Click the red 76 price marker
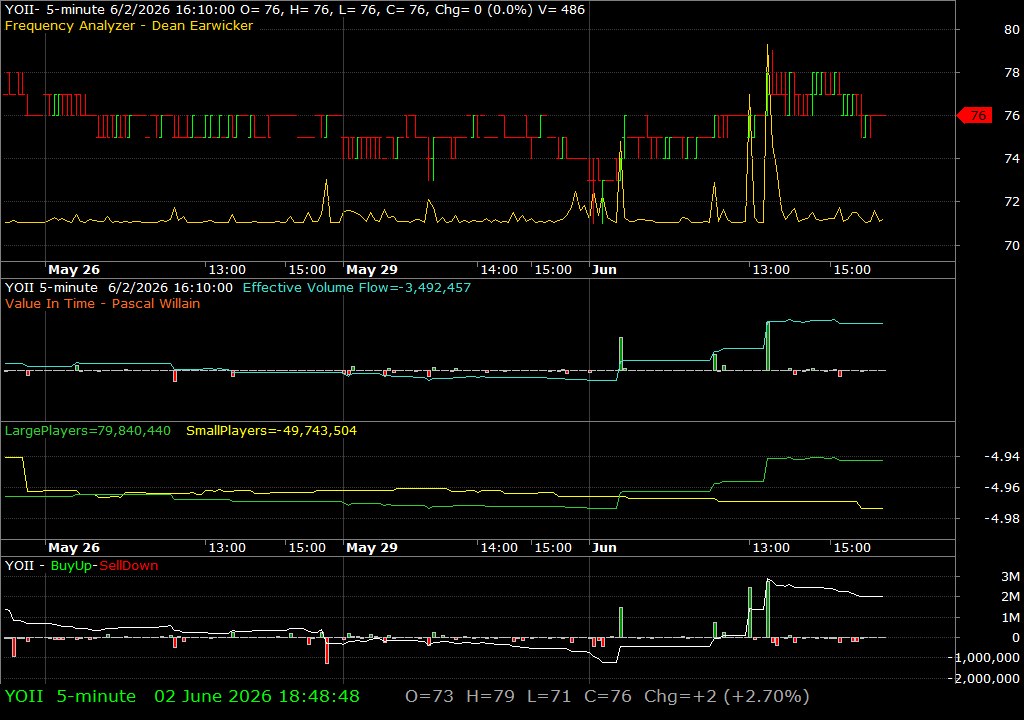This screenshot has height=720, width=1024. [x=974, y=116]
